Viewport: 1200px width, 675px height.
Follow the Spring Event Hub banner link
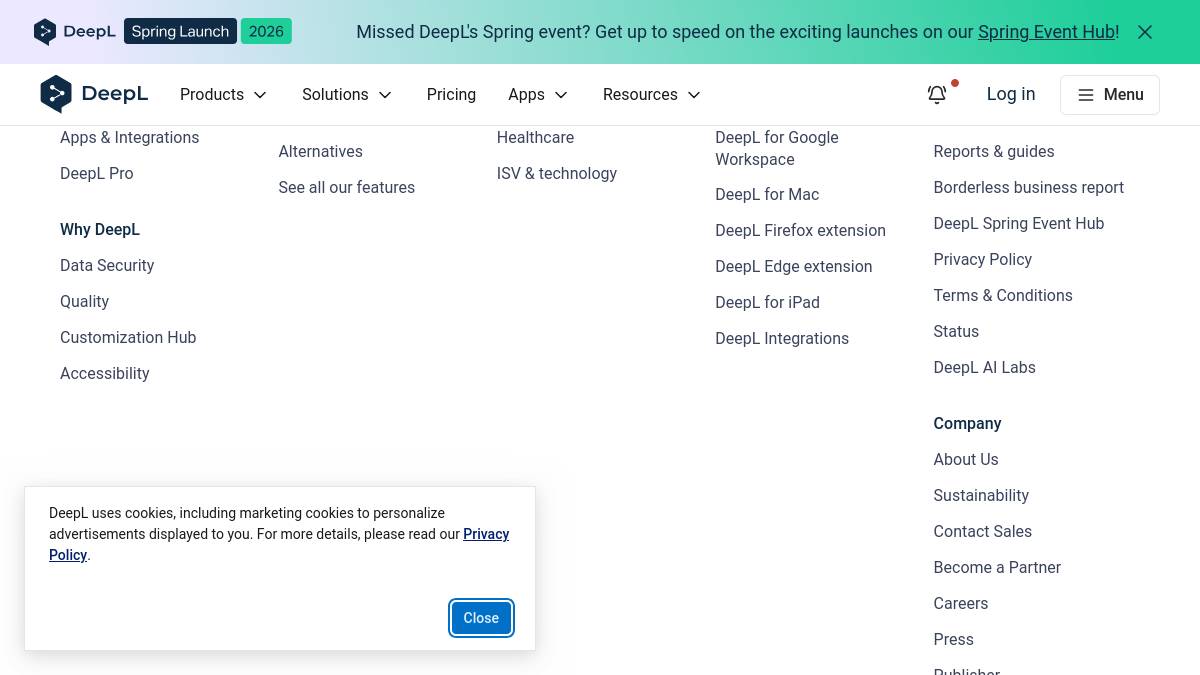[1046, 32]
